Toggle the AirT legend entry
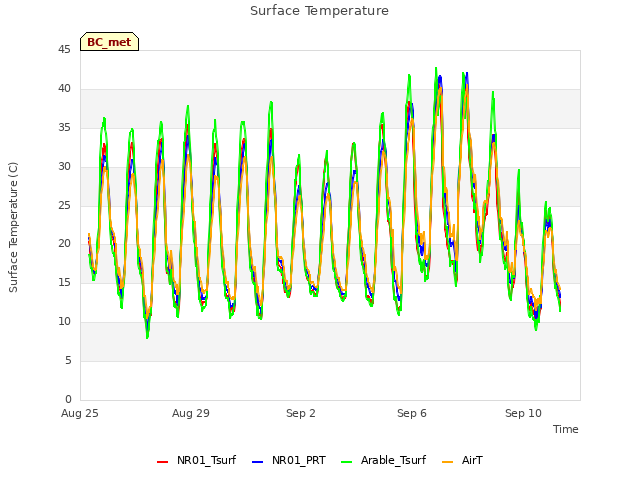The image size is (640, 480). (462, 460)
